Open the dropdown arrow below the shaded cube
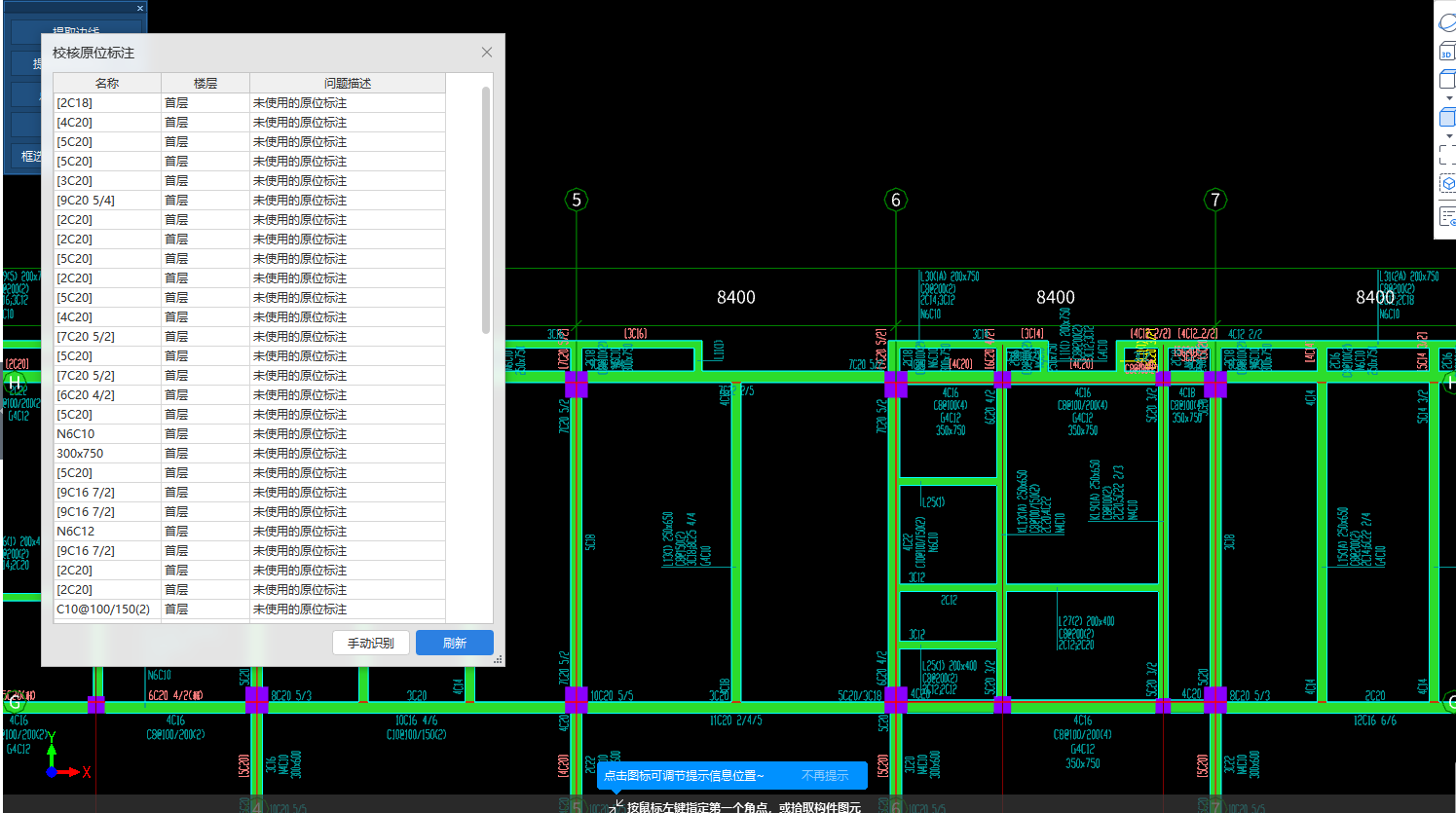 (x=1449, y=135)
